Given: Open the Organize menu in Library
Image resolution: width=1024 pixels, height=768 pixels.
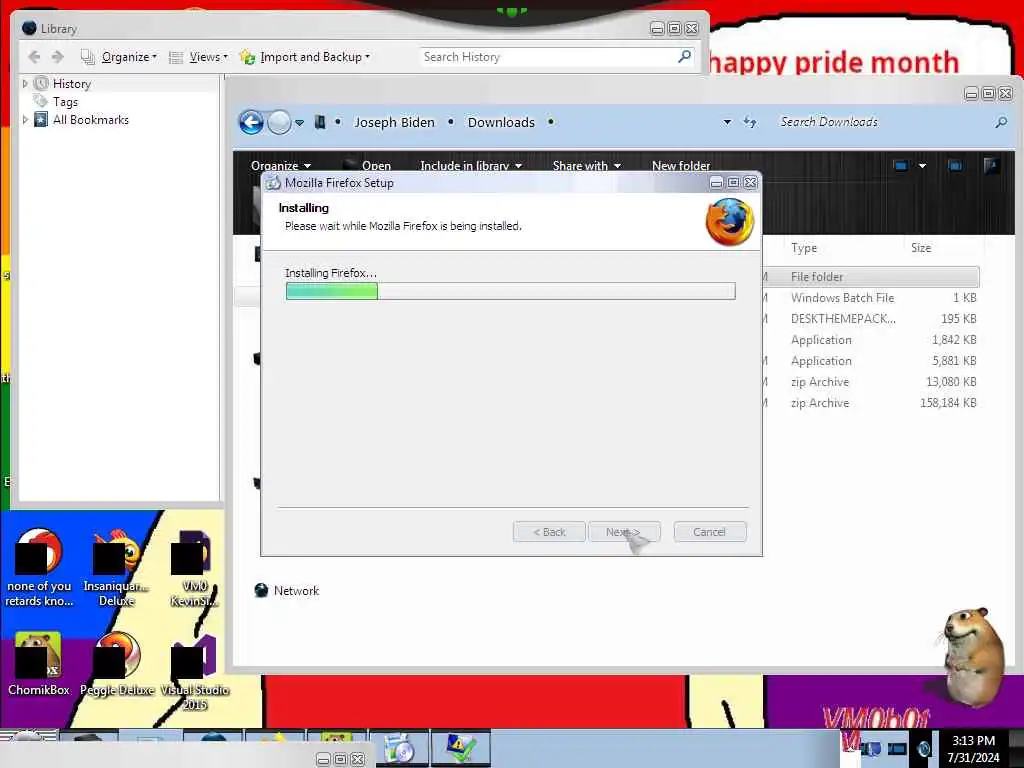Looking at the screenshot, I should 119,57.
